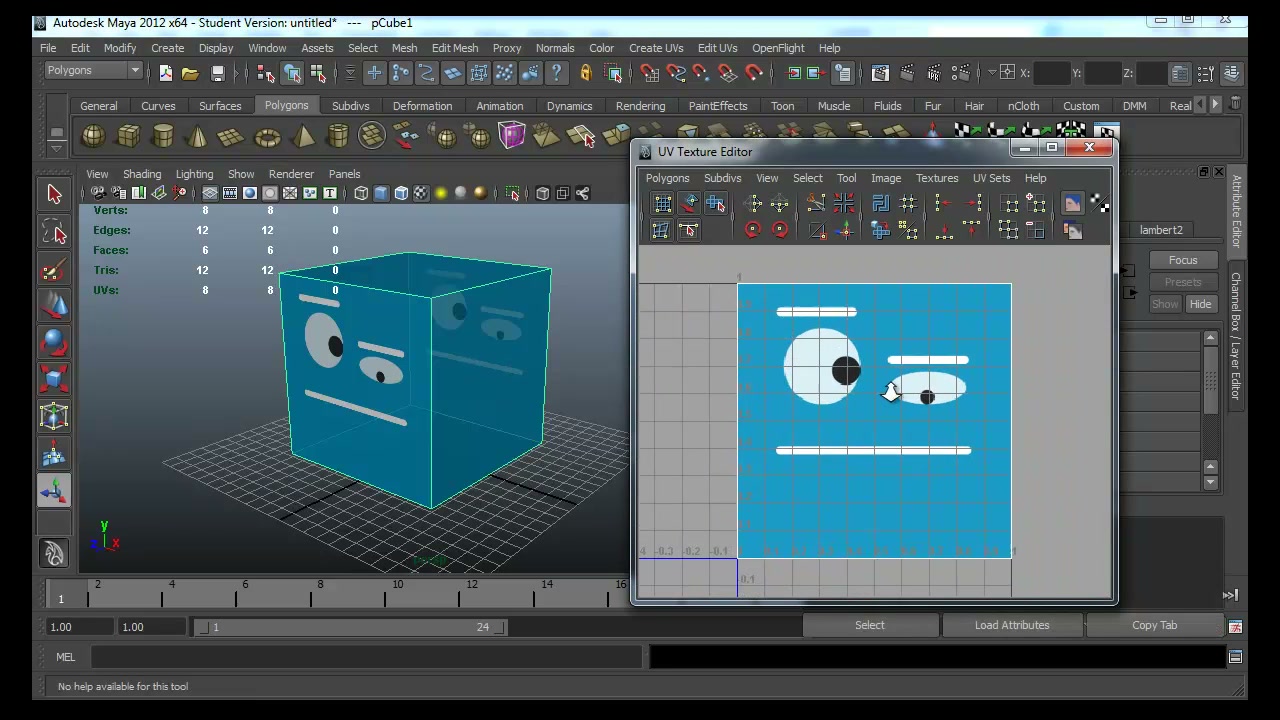1280x720 pixels.
Task: Switch to the Deformation shelf tab
Action: click(422, 106)
